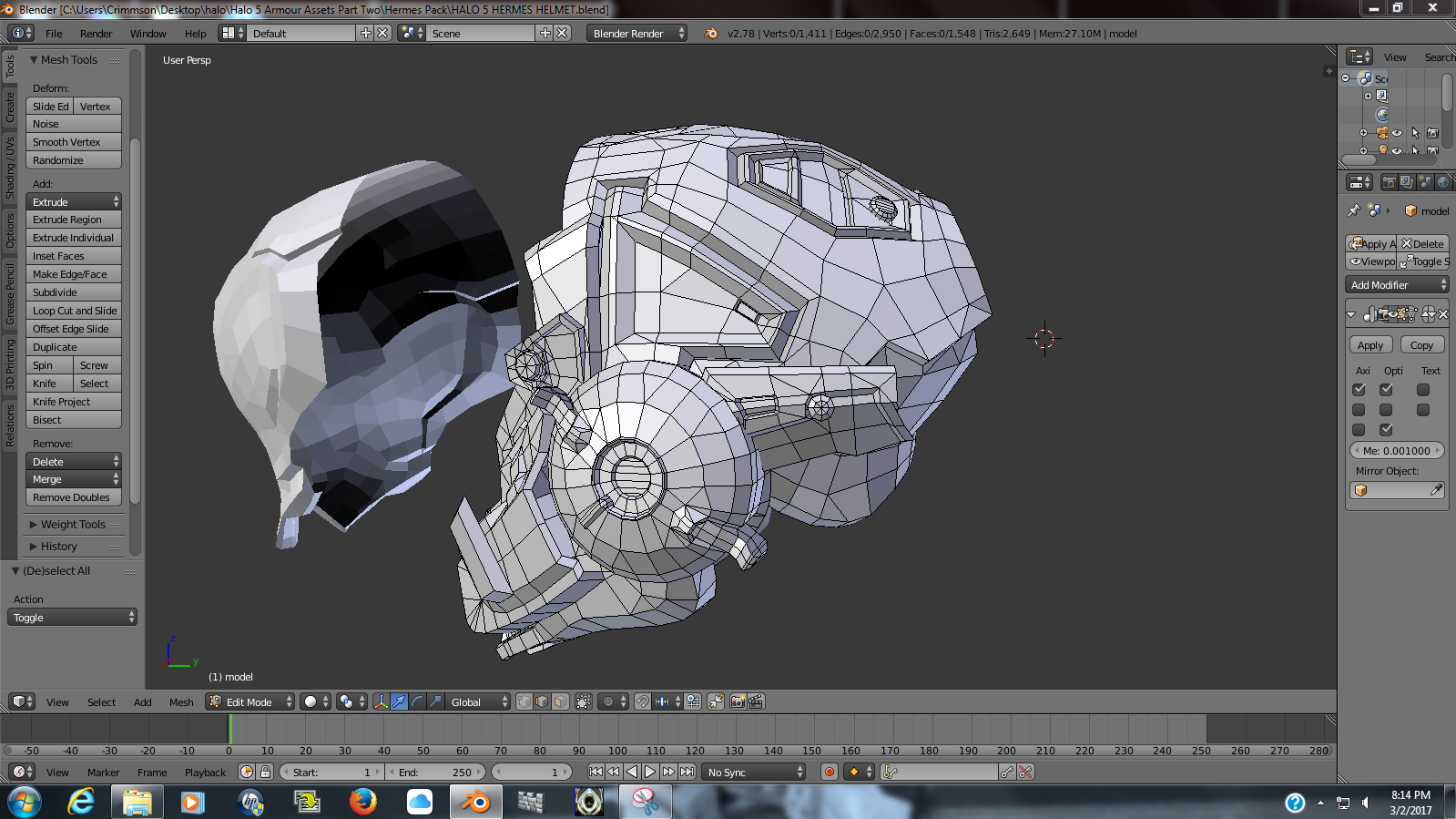Select the scale manipulator icon
The image size is (1456, 819).
point(435,701)
